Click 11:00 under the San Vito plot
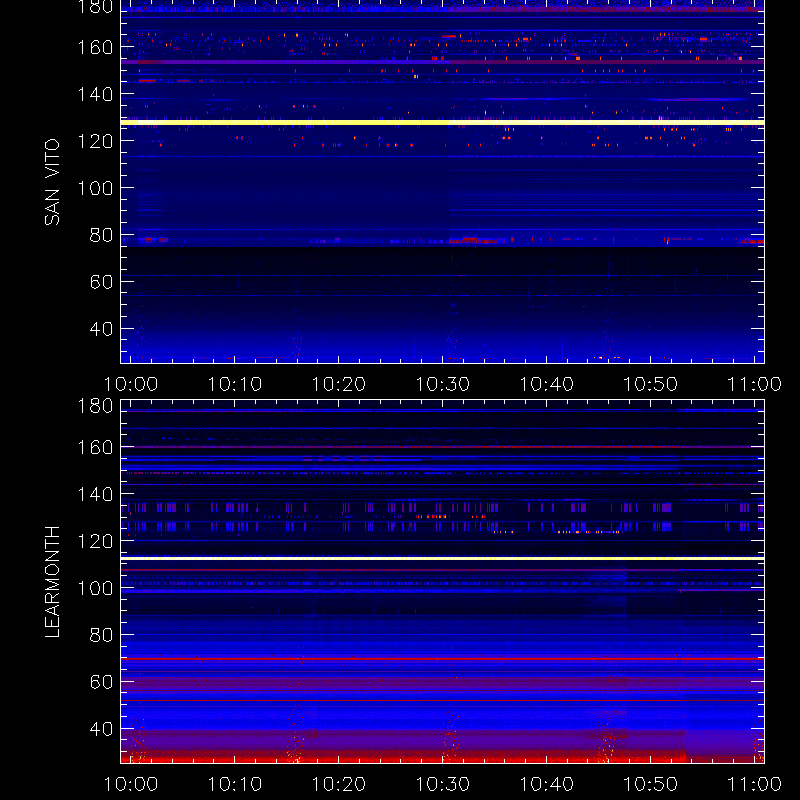This screenshot has height=800, width=800. pyautogui.click(x=754, y=384)
